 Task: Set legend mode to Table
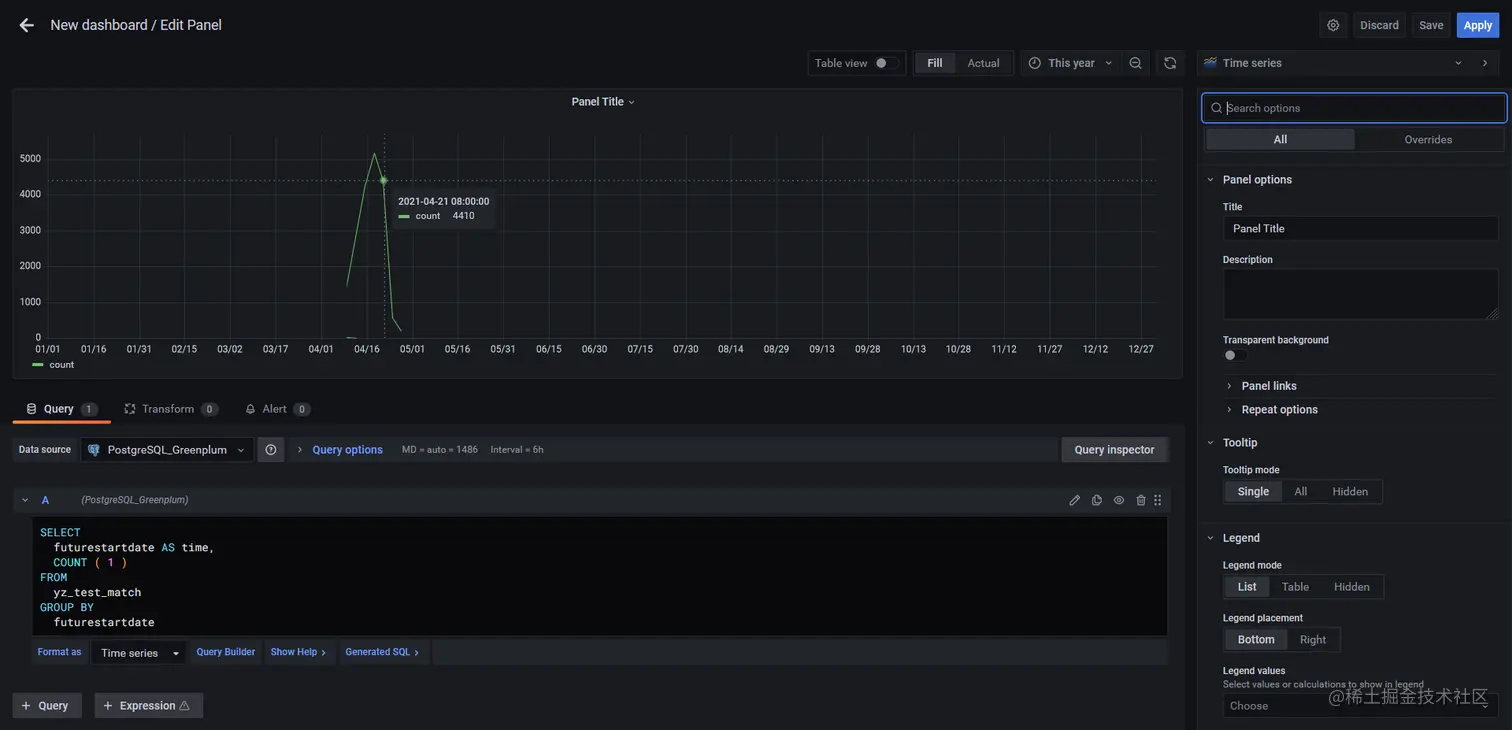click(1295, 587)
